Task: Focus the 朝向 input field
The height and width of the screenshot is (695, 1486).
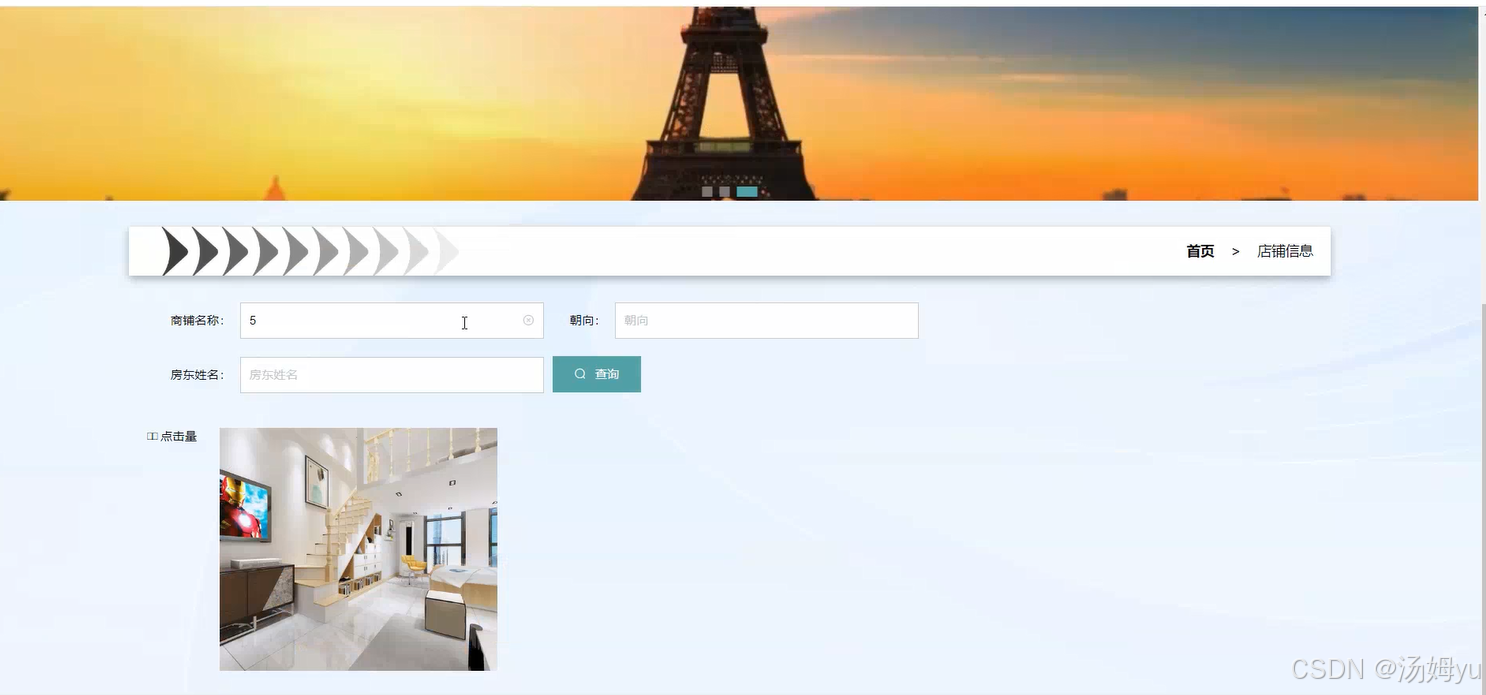Action: point(766,321)
